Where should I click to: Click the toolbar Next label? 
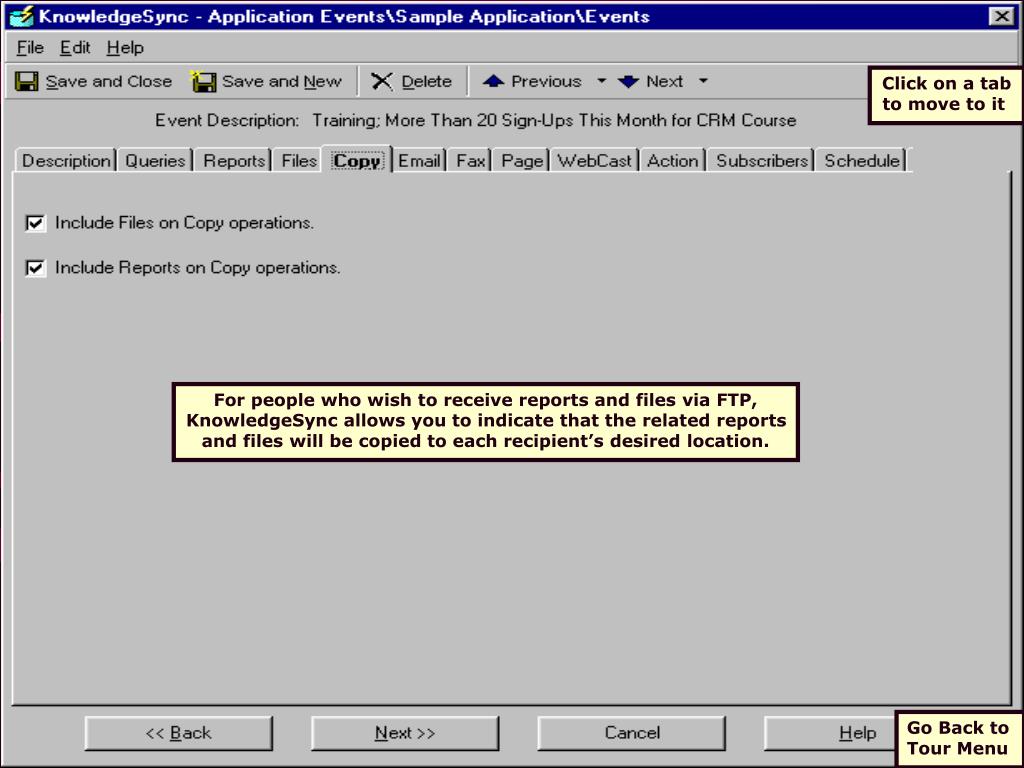point(664,82)
